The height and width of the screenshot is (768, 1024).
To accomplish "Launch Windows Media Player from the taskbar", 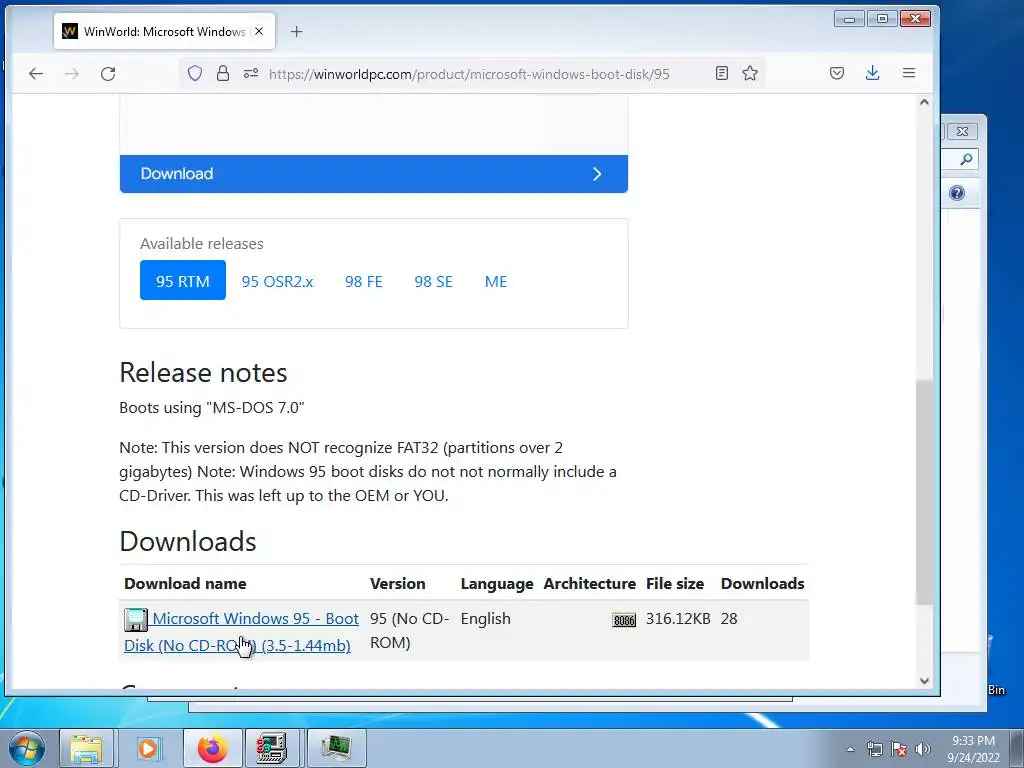I will [x=148, y=748].
